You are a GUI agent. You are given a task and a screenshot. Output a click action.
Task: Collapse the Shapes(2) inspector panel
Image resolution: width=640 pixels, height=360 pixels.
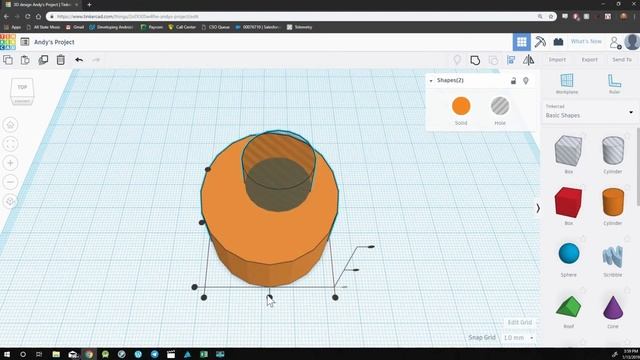pos(431,81)
